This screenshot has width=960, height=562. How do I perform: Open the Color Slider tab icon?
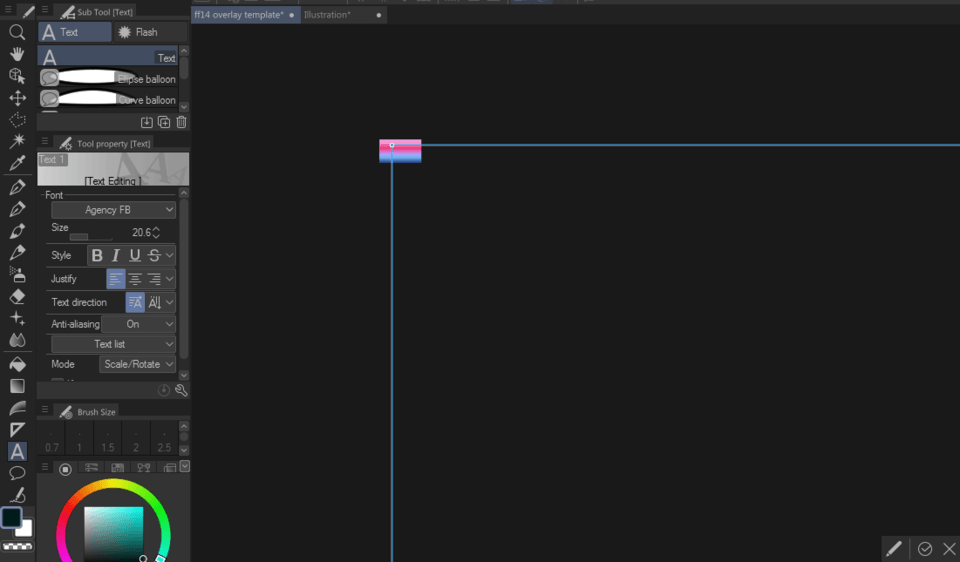click(x=91, y=468)
